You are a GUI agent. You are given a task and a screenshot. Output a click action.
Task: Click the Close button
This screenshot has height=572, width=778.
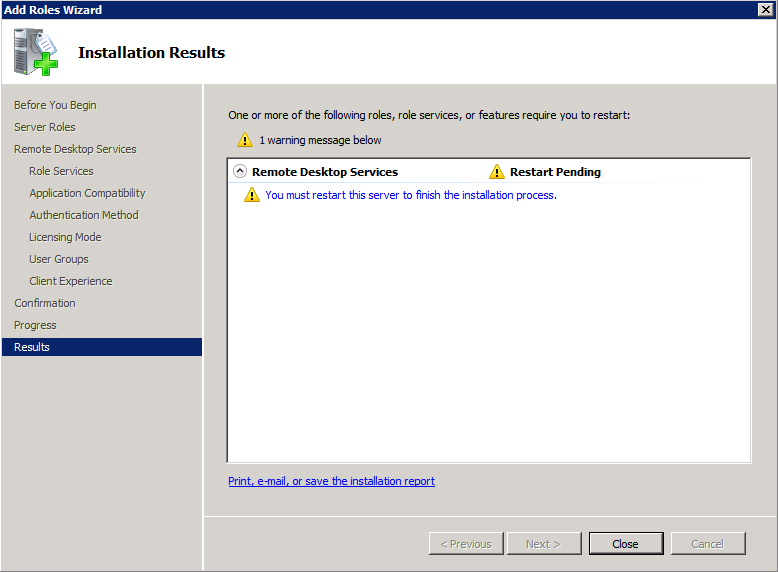tap(626, 544)
